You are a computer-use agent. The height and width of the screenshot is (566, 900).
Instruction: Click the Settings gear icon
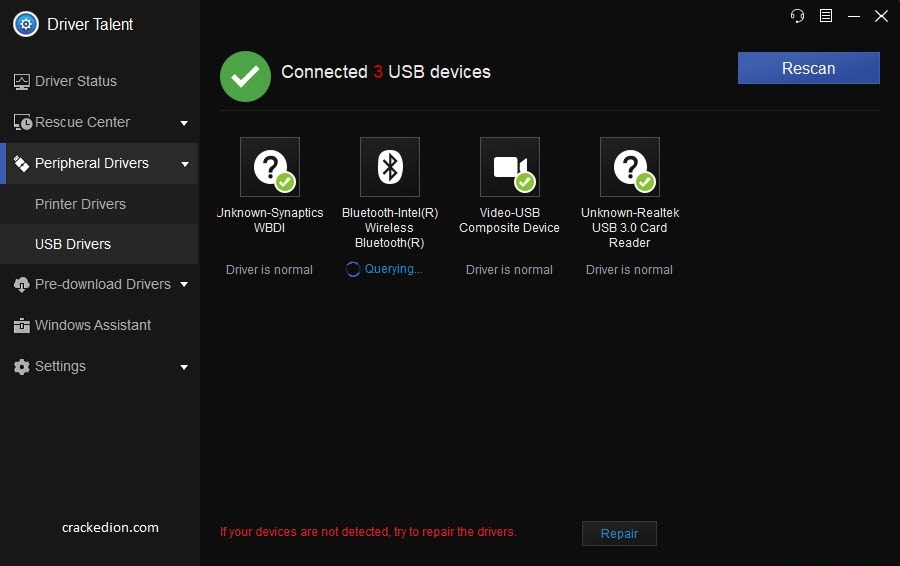[22, 367]
